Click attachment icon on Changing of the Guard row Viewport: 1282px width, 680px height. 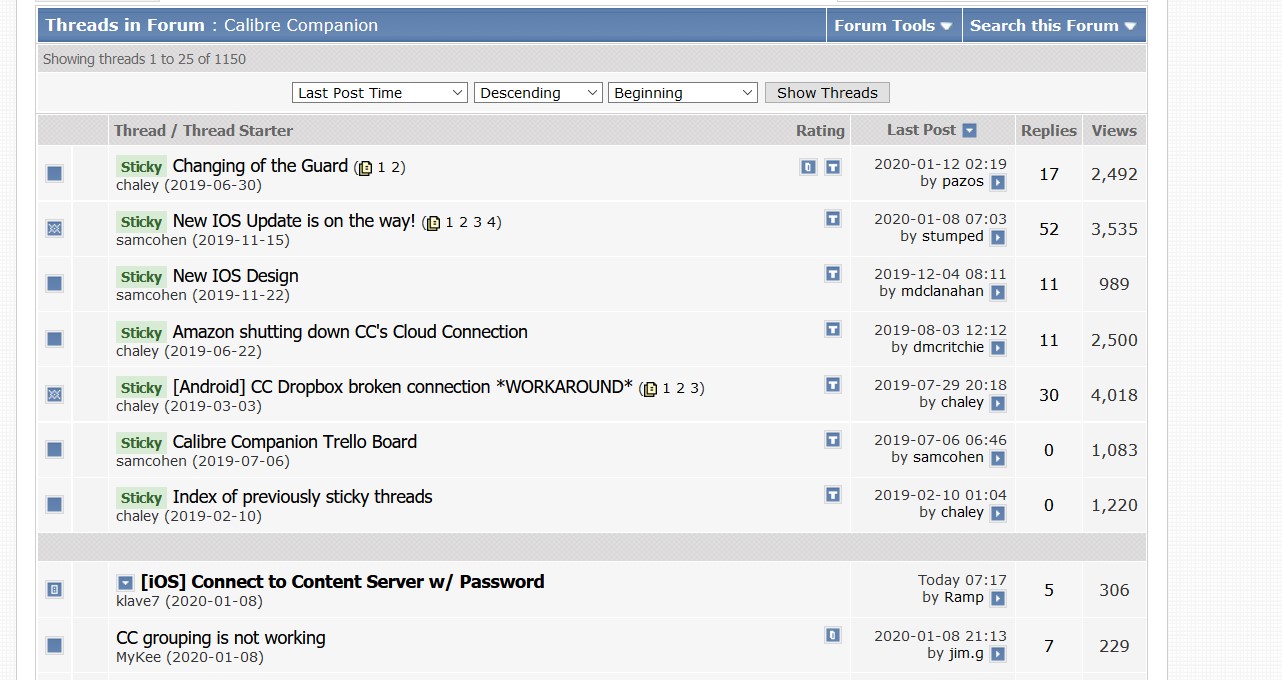click(808, 167)
